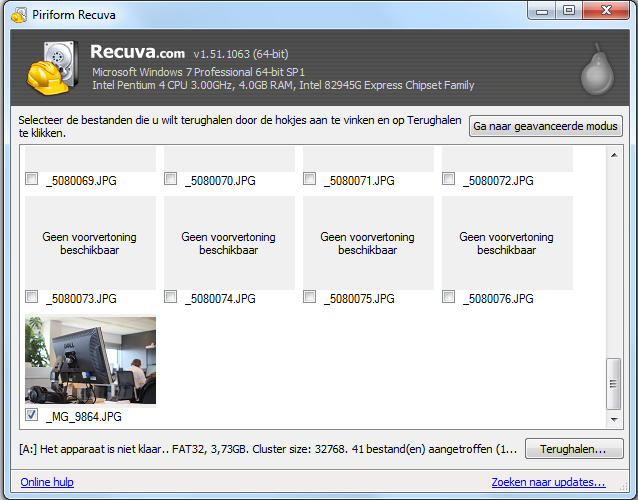Close the Piriform Recuva window
The image size is (638, 500).
tap(606, 11)
